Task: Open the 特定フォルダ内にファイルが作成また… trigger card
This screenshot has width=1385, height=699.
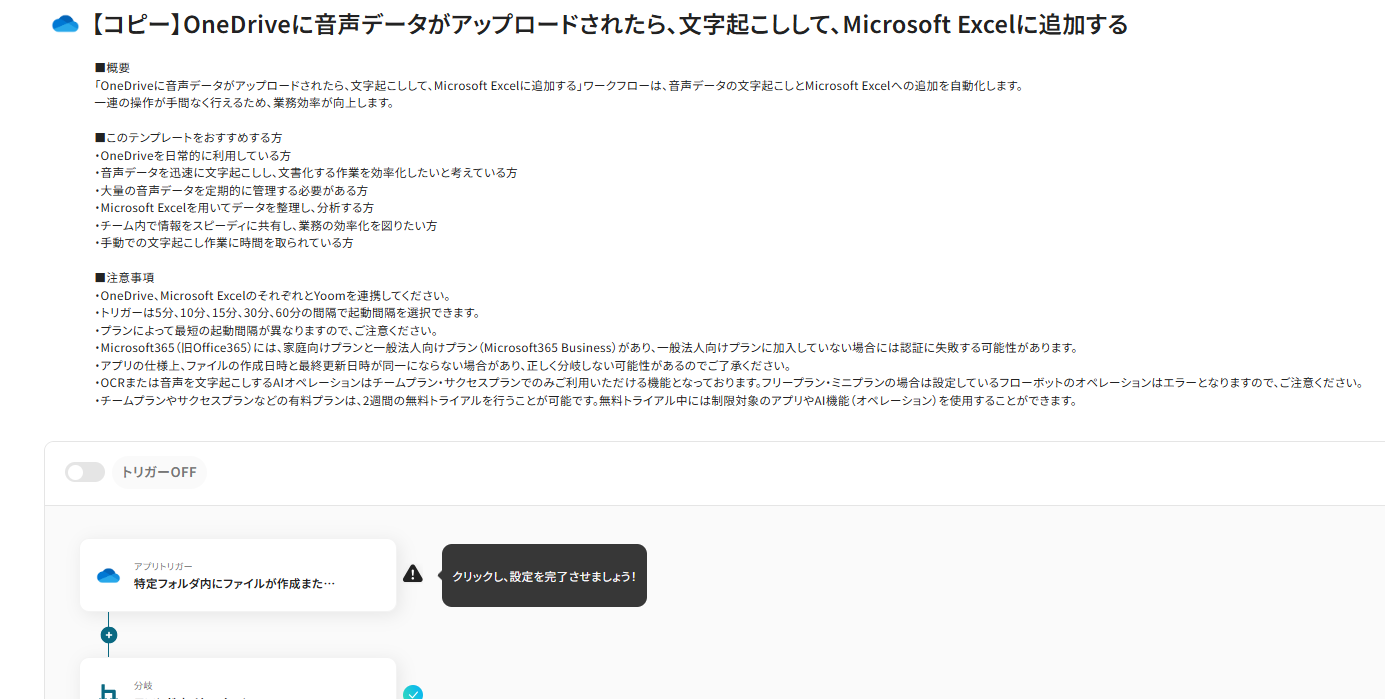Action: [x=238, y=575]
